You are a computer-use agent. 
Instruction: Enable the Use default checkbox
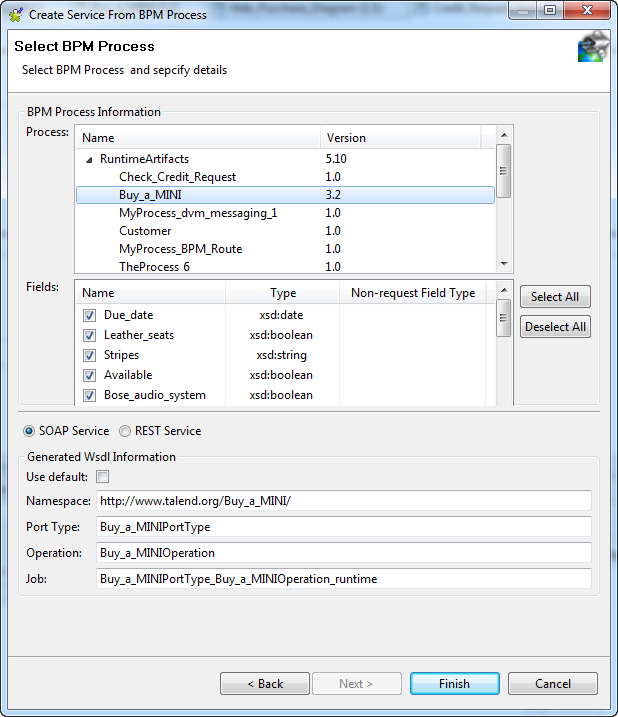coord(102,477)
